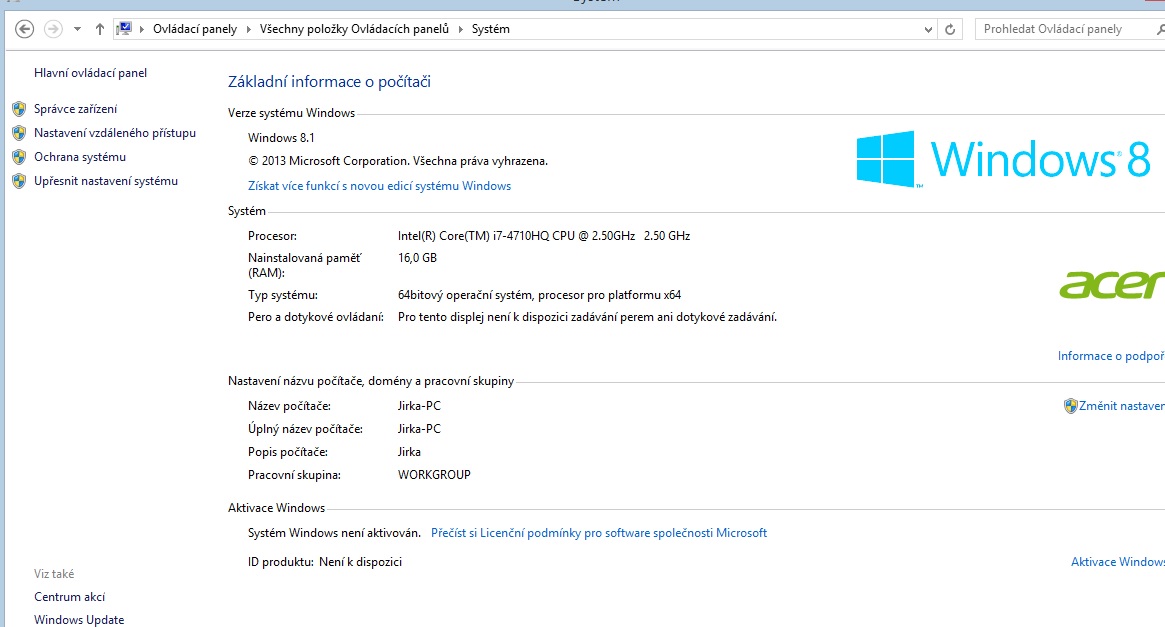The height and width of the screenshot is (627, 1165).
Task: Click the Popis počítače value Jirka
Action: tap(409, 452)
